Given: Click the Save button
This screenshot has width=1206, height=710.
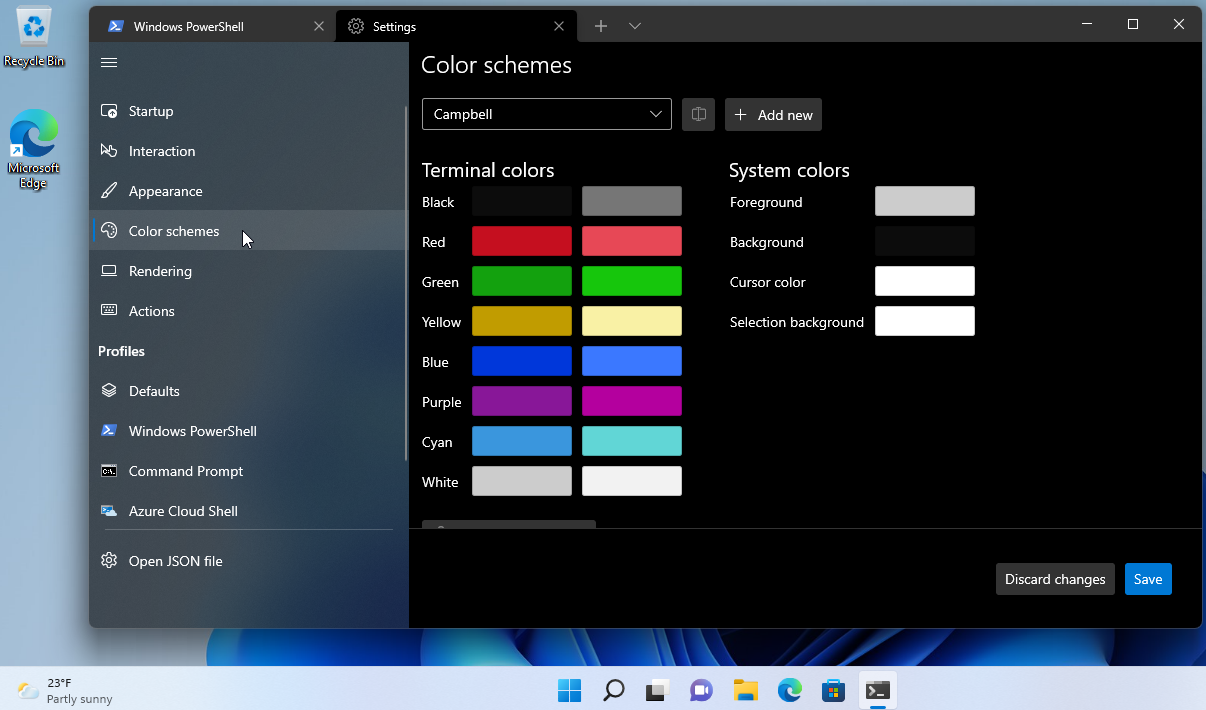Looking at the screenshot, I should pos(1148,579).
